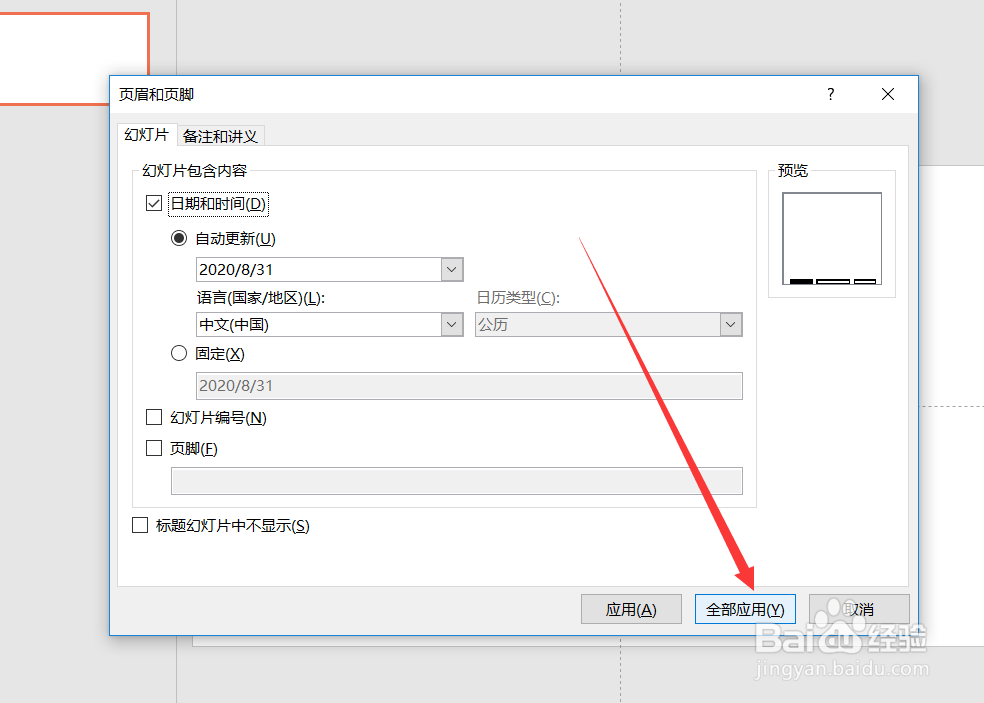Select the 自动更新(U) radio button

coord(179,238)
